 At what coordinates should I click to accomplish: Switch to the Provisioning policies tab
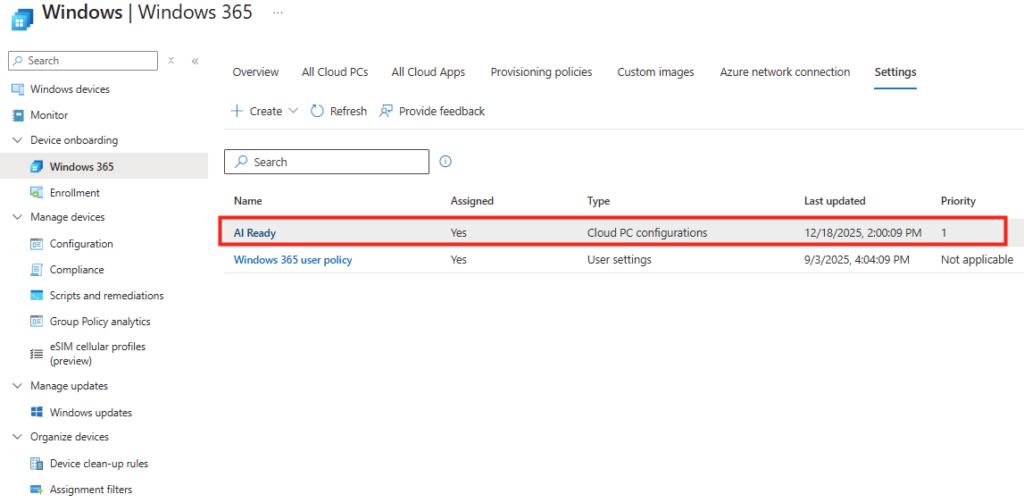coord(541,72)
